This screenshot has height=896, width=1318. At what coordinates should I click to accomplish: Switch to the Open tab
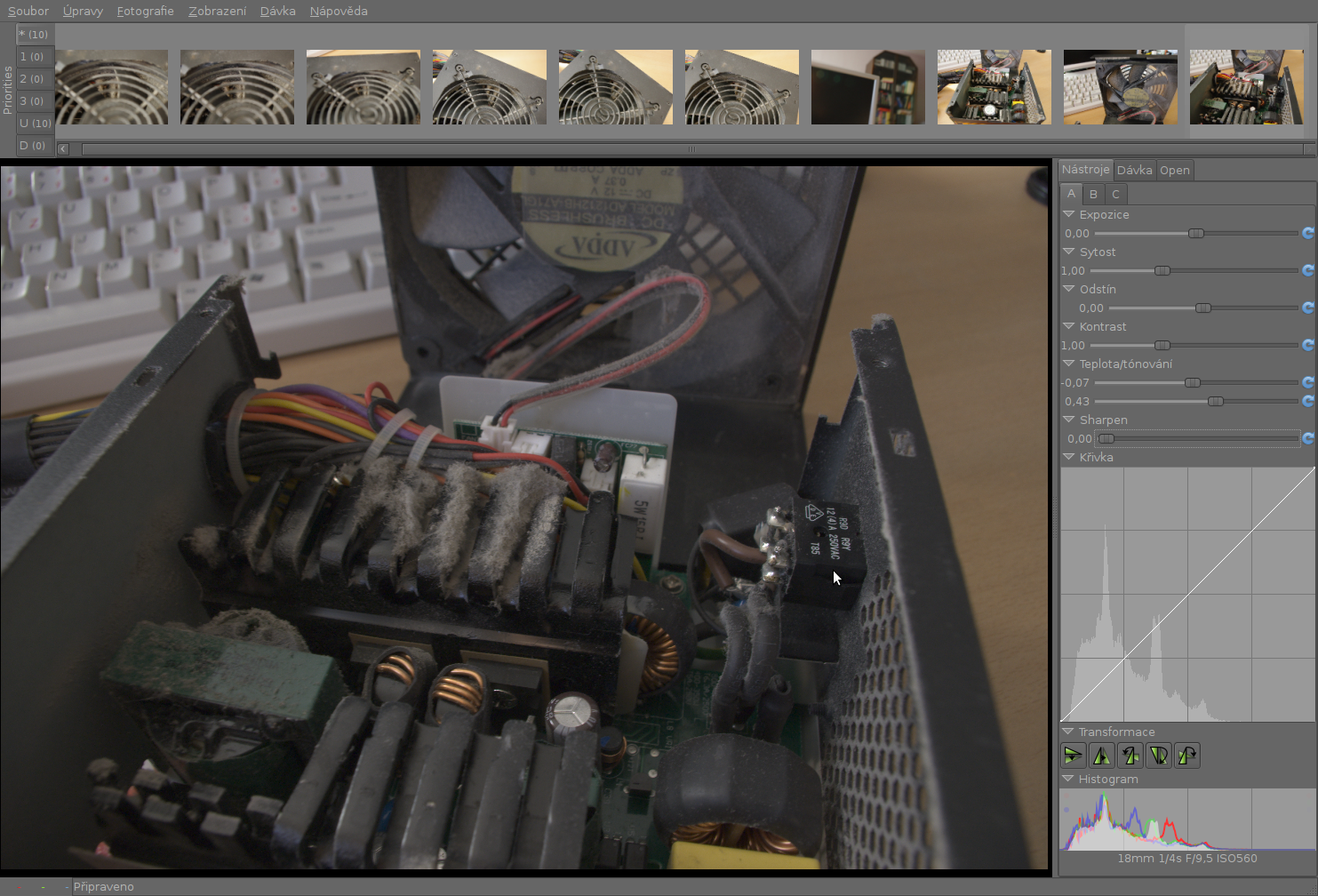(x=1175, y=170)
